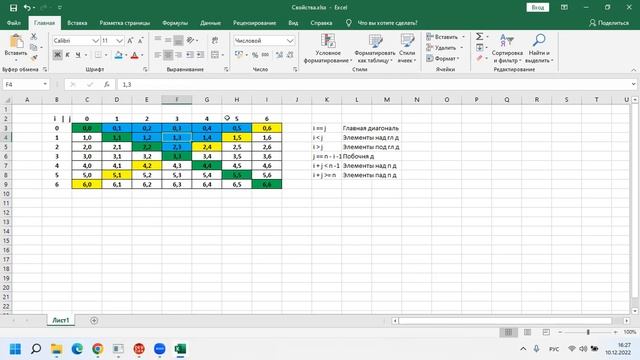
Task: Click the Name Box showing F4
Action: [25, 84]
